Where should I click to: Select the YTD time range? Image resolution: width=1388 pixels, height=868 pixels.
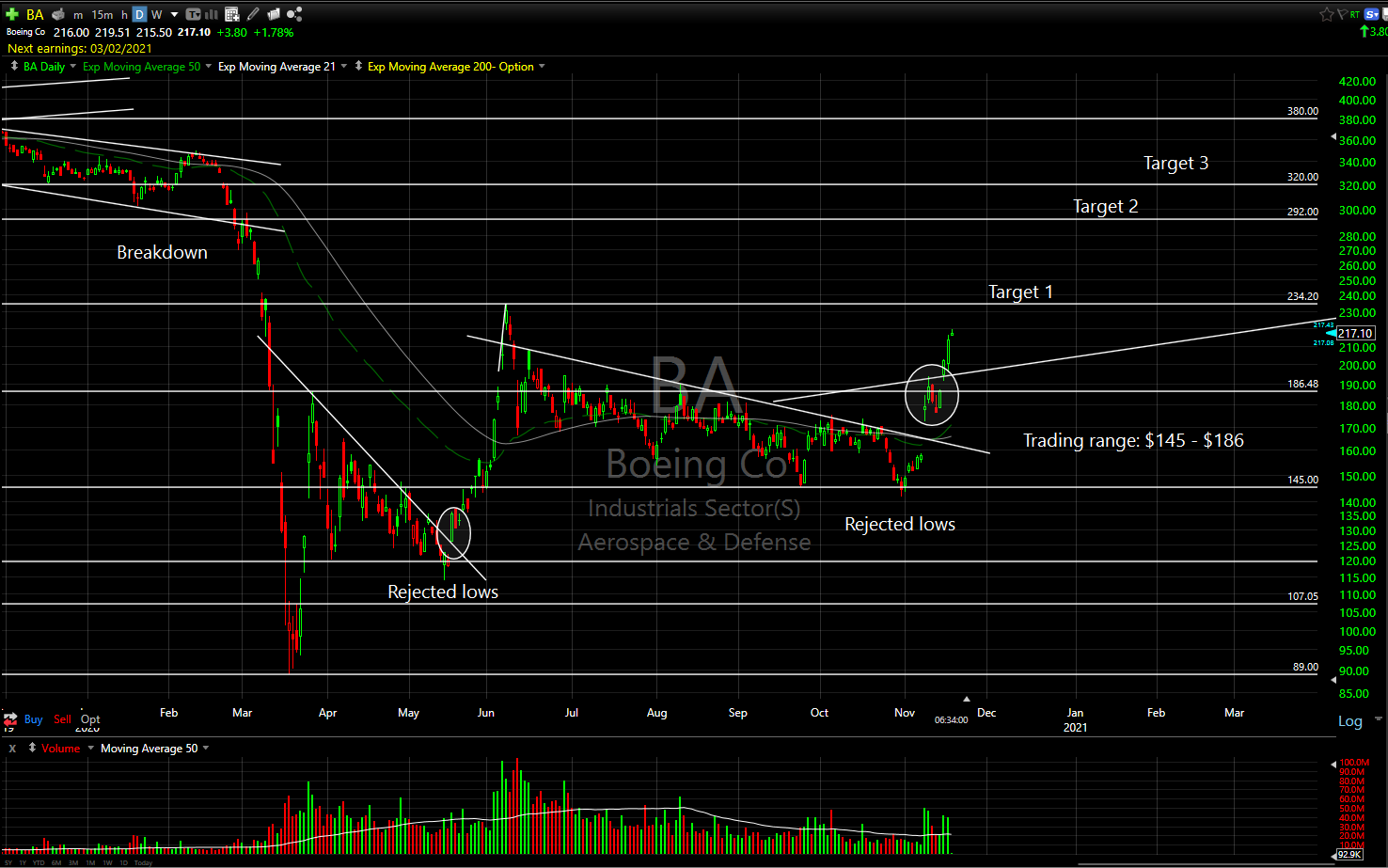coord(39,862)
